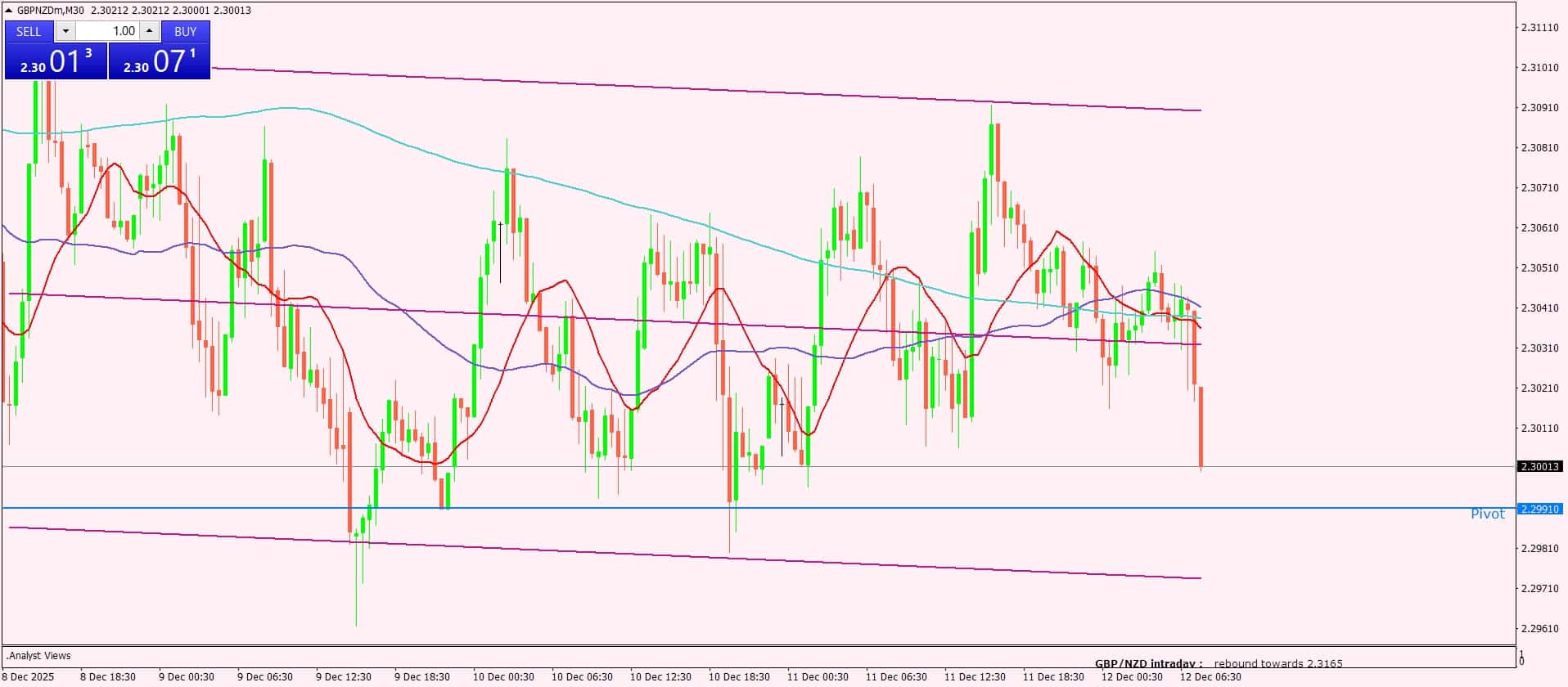Click the 2.29610 level on price scale
Screen dimensions: 1568x687
(1539, 628)
